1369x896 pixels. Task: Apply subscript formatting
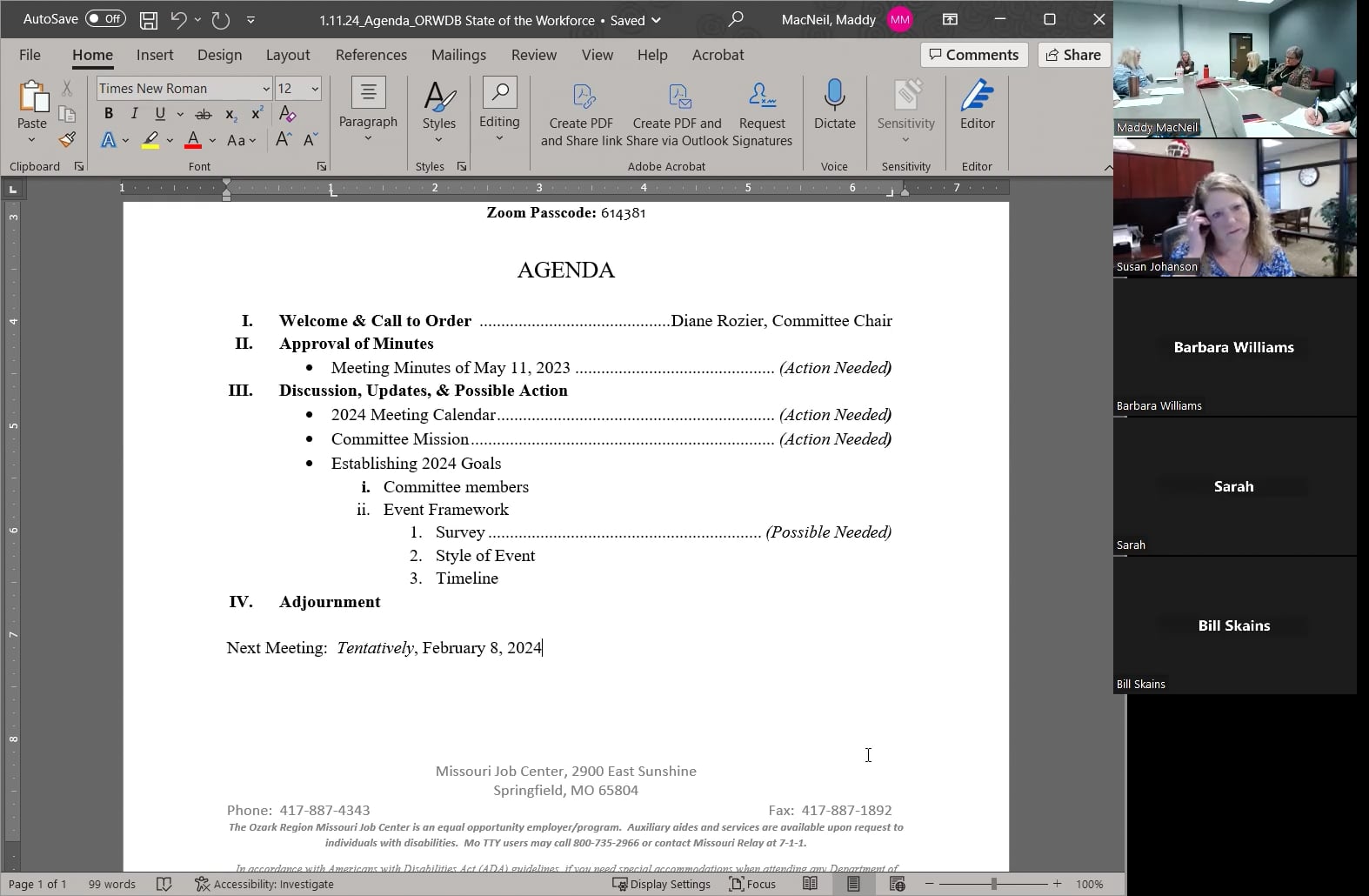(230, 114)
